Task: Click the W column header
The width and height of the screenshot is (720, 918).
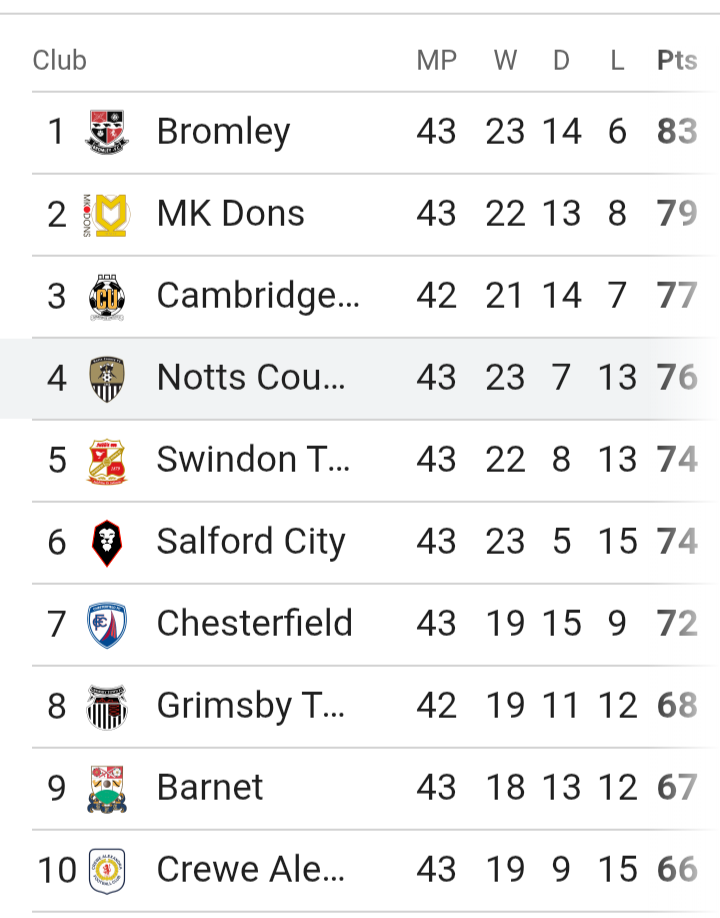Action: click(x=505, y=60)
